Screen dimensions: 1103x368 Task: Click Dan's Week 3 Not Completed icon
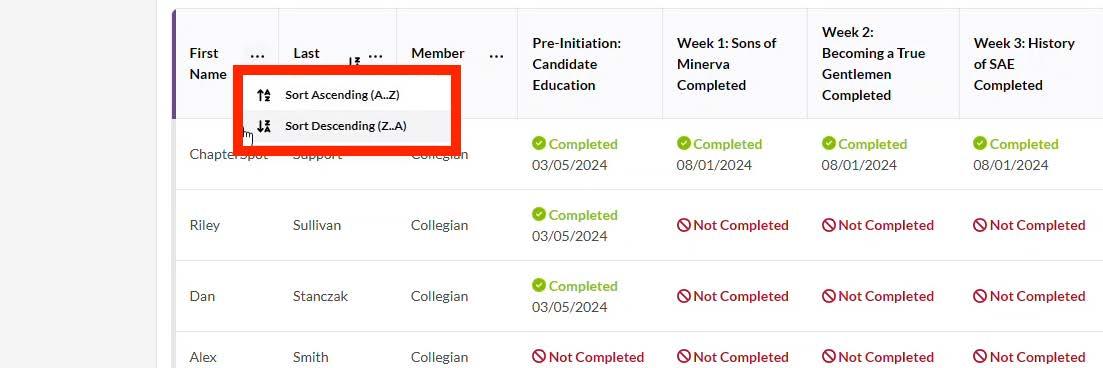[980, 296]
